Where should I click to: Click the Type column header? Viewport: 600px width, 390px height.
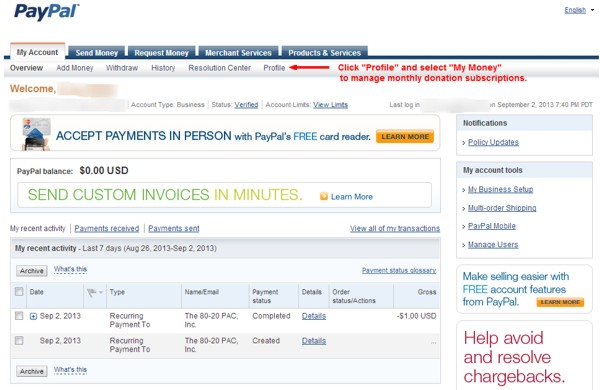(x=117, y=292)
